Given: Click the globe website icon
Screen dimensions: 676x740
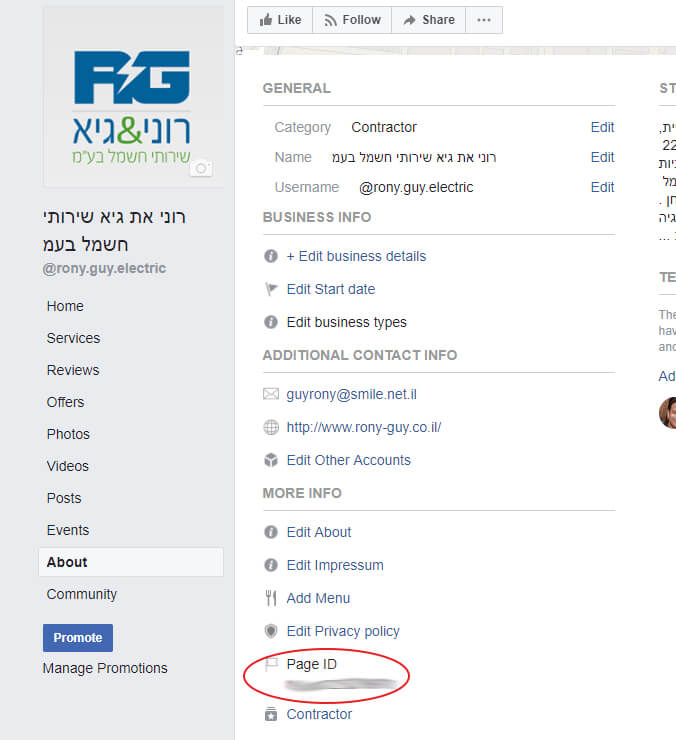Looking at the screenshot, I should [x=270, y=427].
